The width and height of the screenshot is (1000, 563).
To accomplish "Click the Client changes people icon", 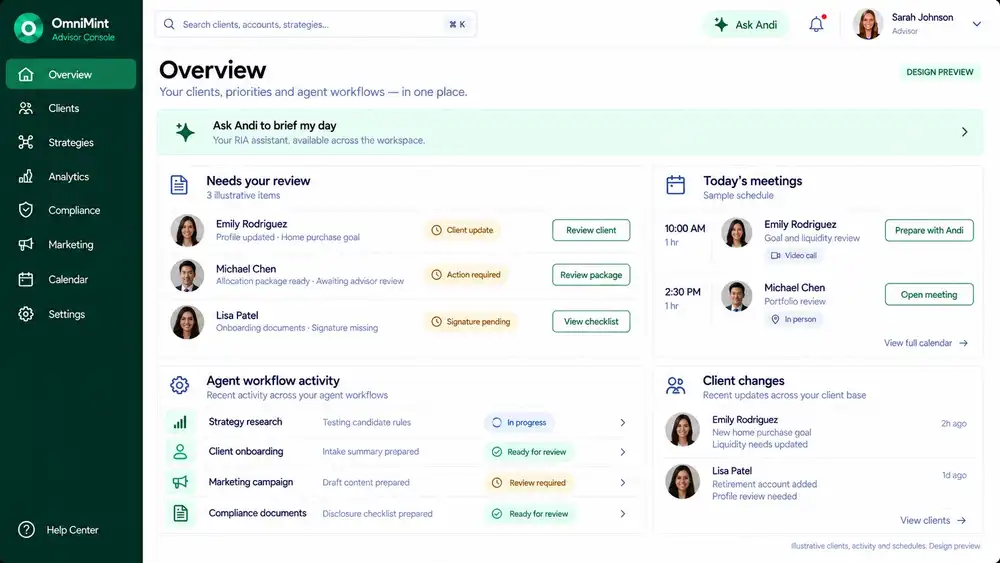I will click(x=675, y=385).
